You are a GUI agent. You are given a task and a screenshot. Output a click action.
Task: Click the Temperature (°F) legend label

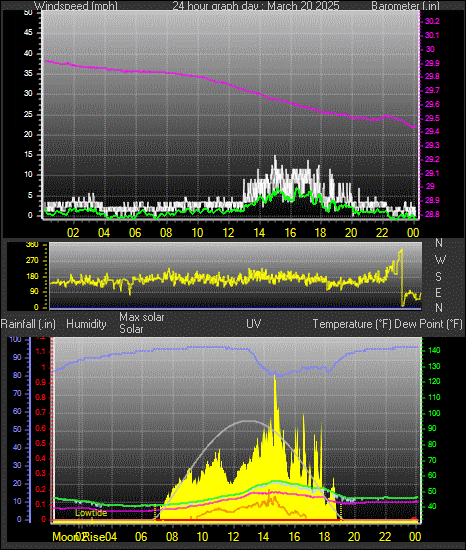(x=352, y=324)
